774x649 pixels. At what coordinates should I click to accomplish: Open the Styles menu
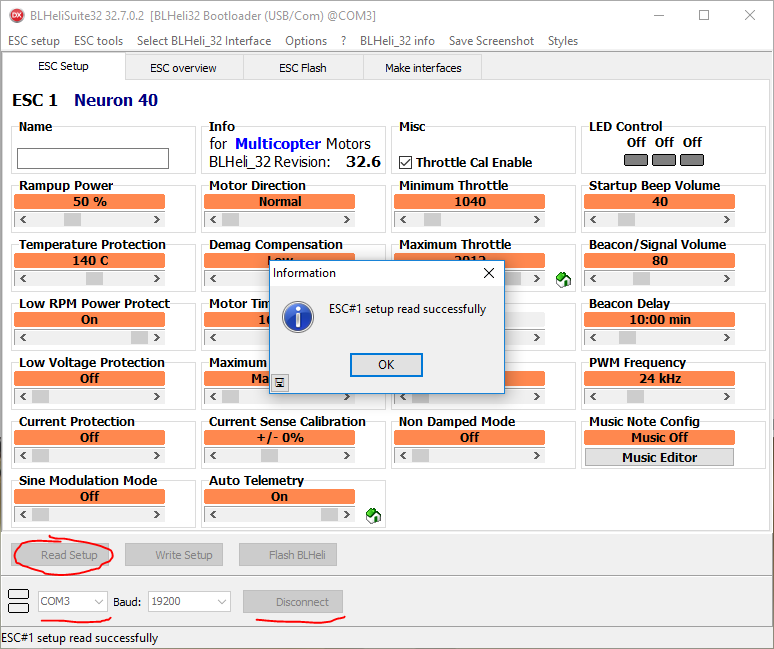(563, 41)
